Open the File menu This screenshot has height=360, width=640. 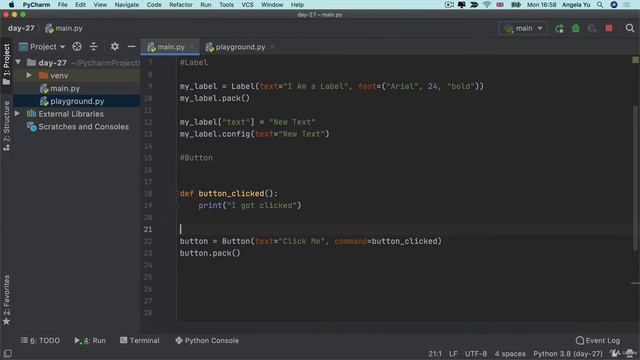click(62, 5)
